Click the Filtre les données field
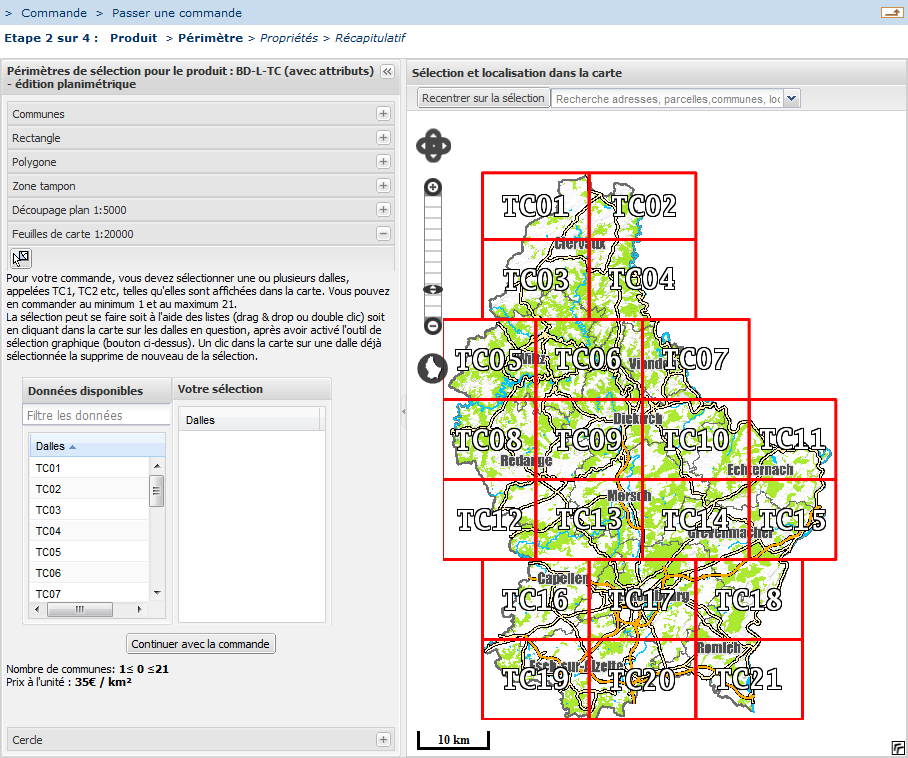The height and width of the screenshot is (758, 908). [x=97, y=415]
